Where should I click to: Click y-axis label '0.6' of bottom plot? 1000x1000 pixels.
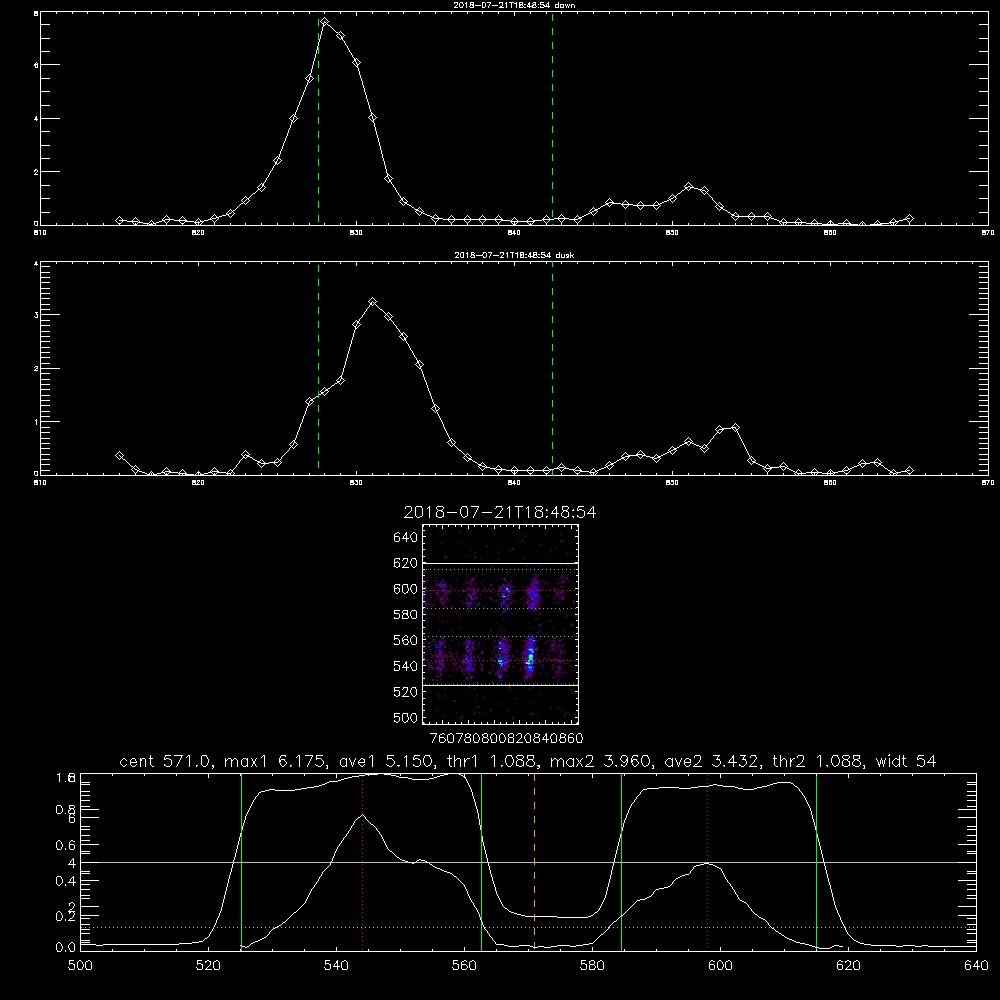[x=66, y=845]
